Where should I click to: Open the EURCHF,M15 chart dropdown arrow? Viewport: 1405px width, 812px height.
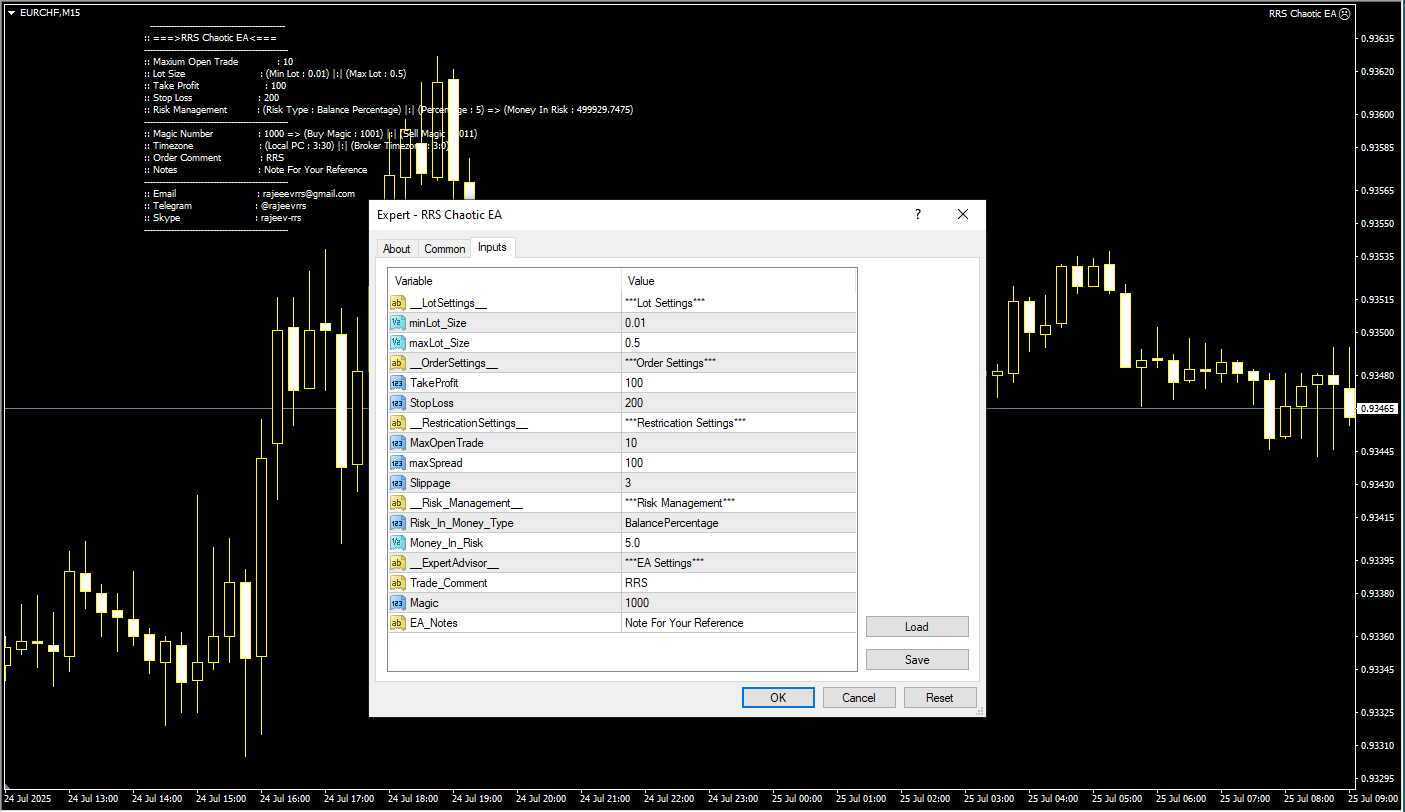pyautogui.click(x=11, y=13)
